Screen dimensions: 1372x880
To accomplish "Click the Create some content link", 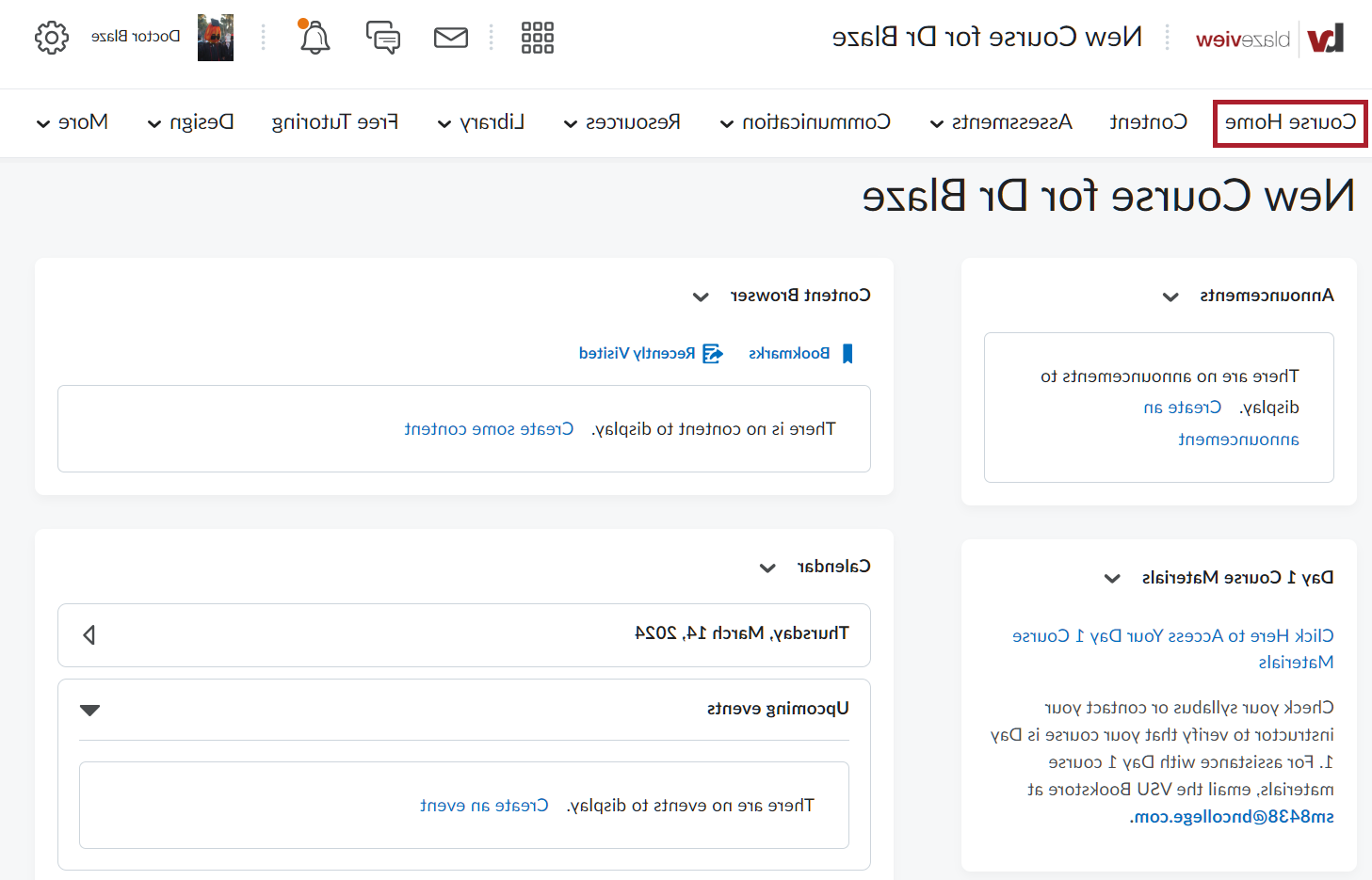I will click(x=489, y=429).
